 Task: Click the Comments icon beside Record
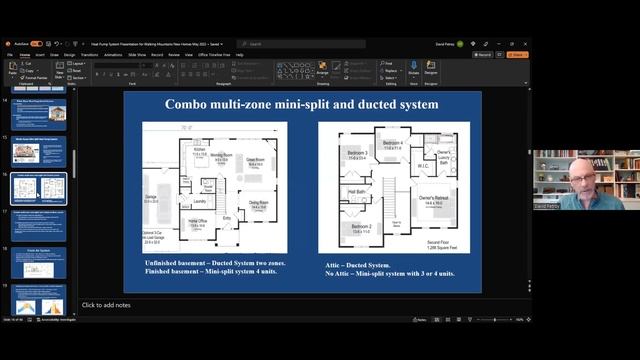(500, 55)
